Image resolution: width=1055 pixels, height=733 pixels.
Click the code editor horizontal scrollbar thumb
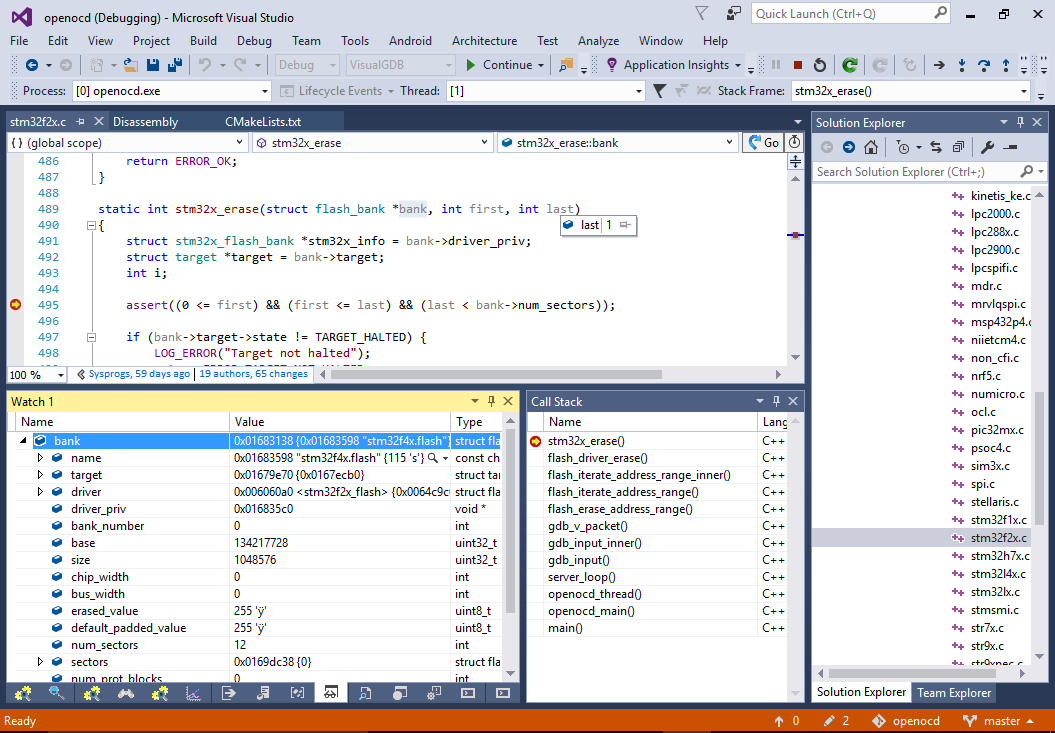point(497,374)
